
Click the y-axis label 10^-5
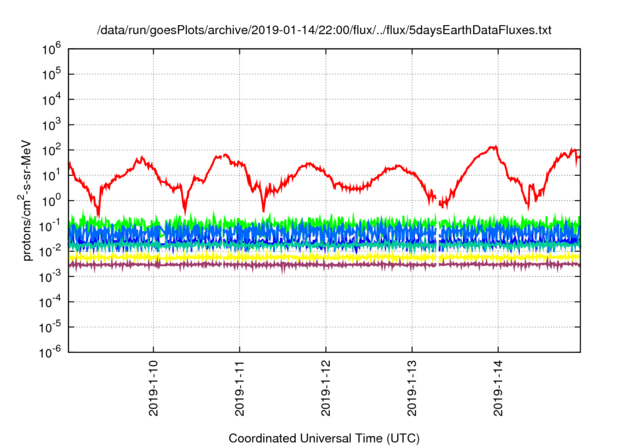[x=51, y=327]
